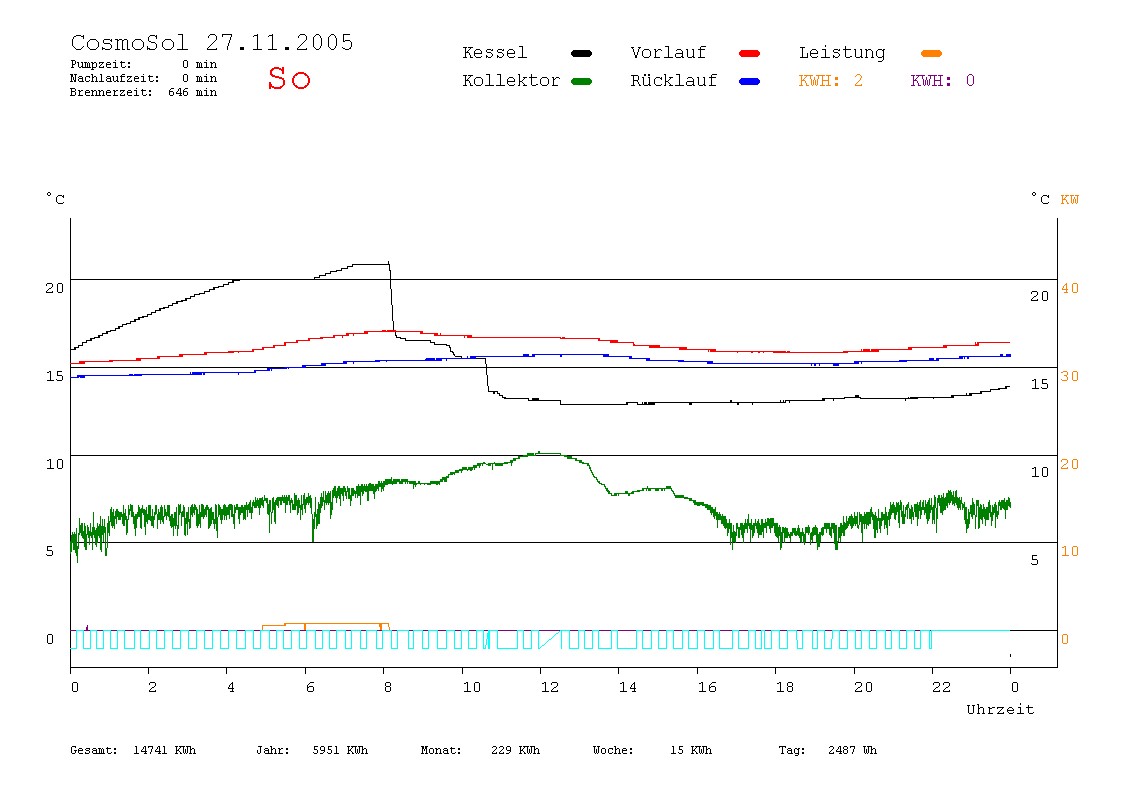
Task: Click the orange right-axis label '30'
Action: pyautogui.click(x=1070, y=376)
